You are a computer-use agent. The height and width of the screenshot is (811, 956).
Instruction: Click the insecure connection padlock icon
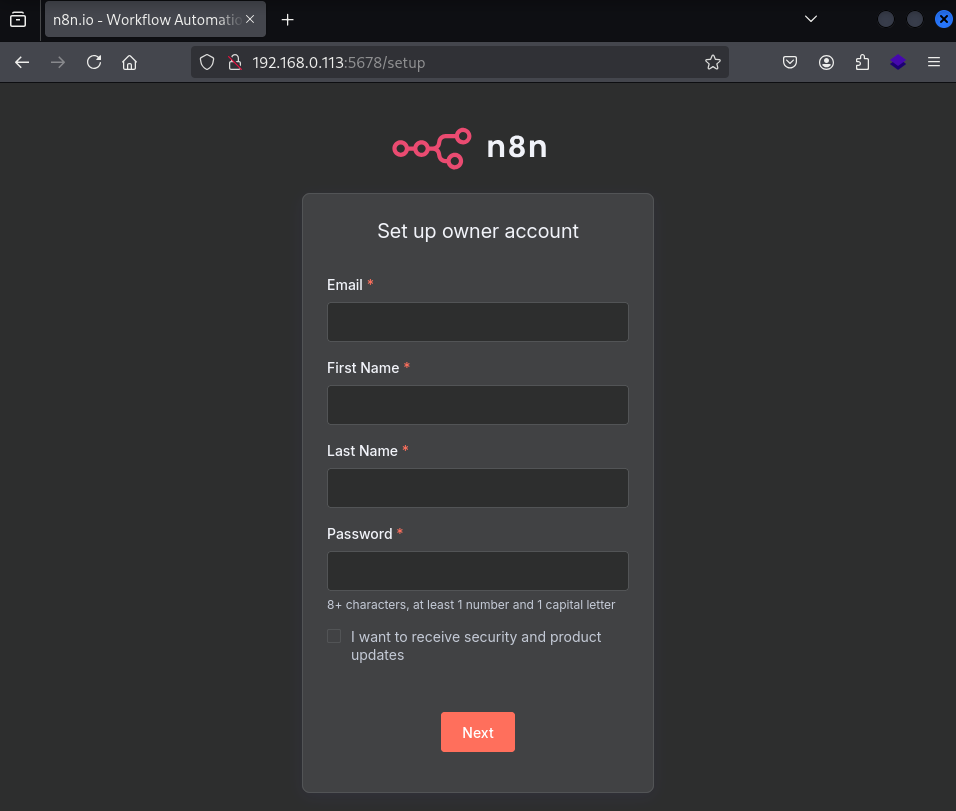[234, 62]
